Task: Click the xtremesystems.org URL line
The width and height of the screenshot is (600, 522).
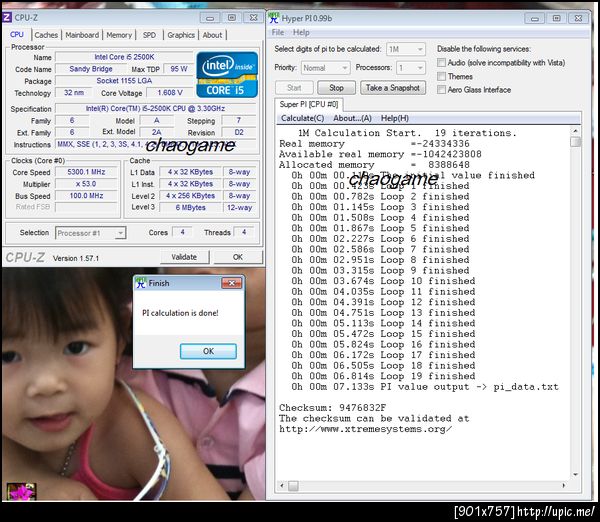Action: point(365,429)
